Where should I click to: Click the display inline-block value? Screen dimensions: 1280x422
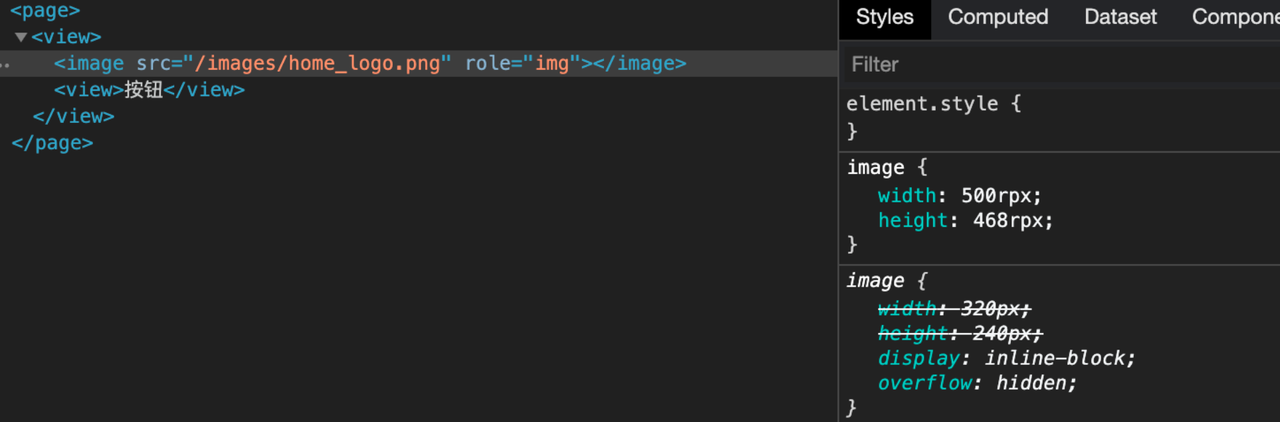[1054, 358]
